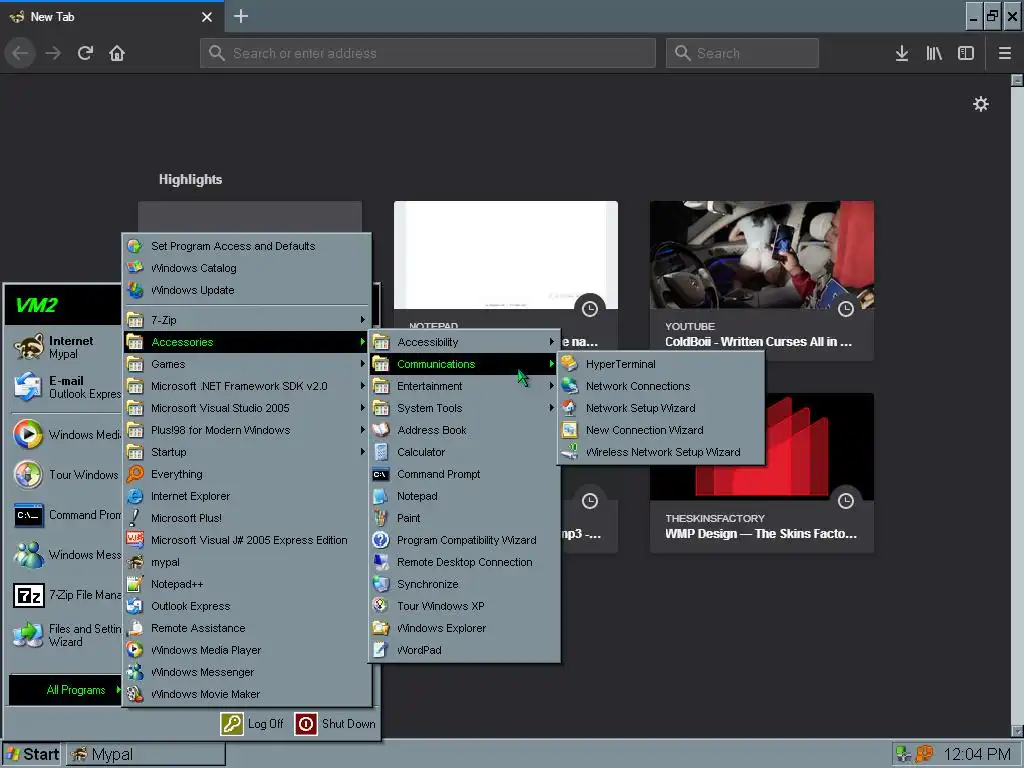
Task: Click Windows Movie Maker icon
Action: 135,694
